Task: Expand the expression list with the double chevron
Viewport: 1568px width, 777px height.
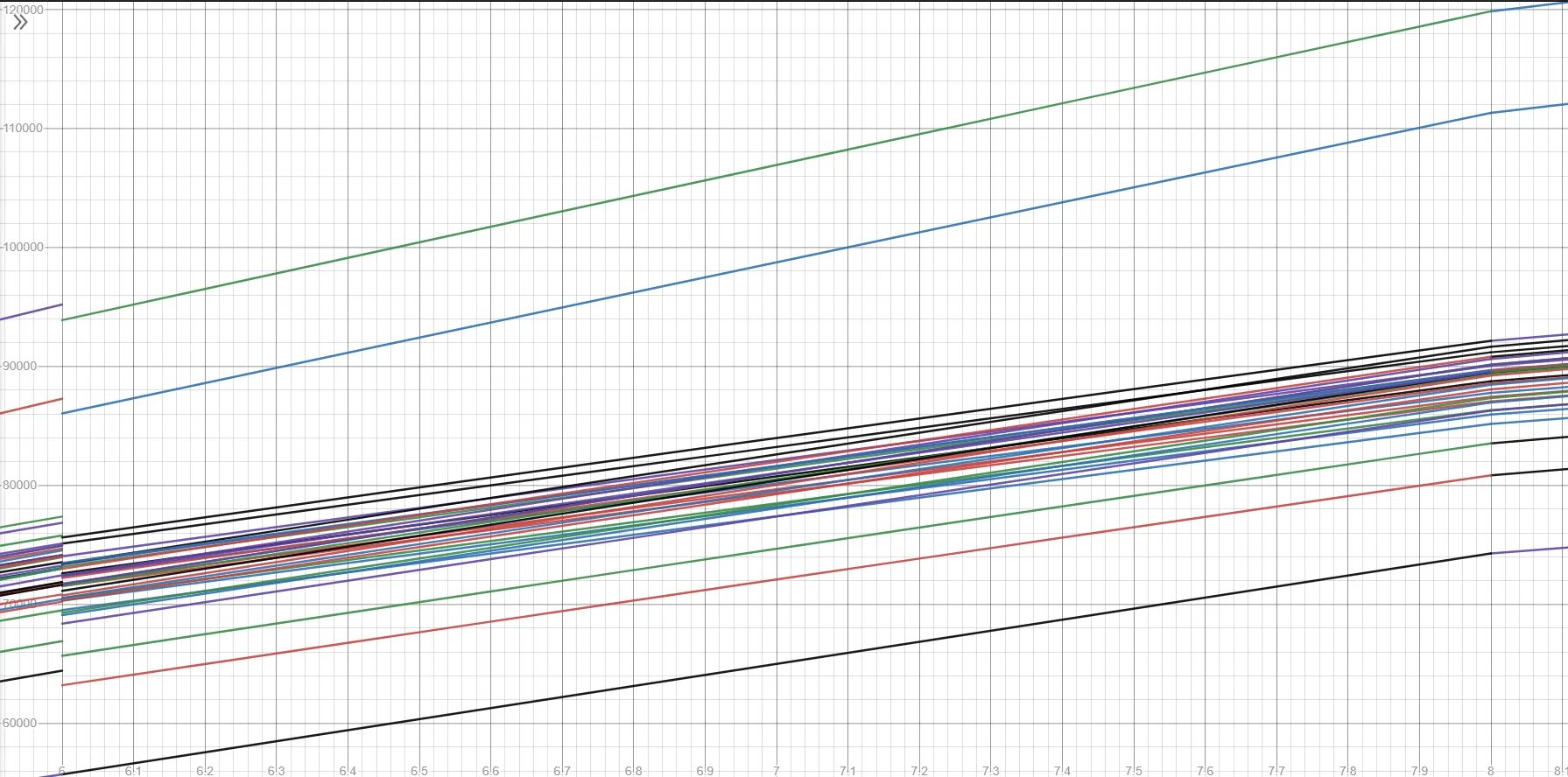Action: 20,23
